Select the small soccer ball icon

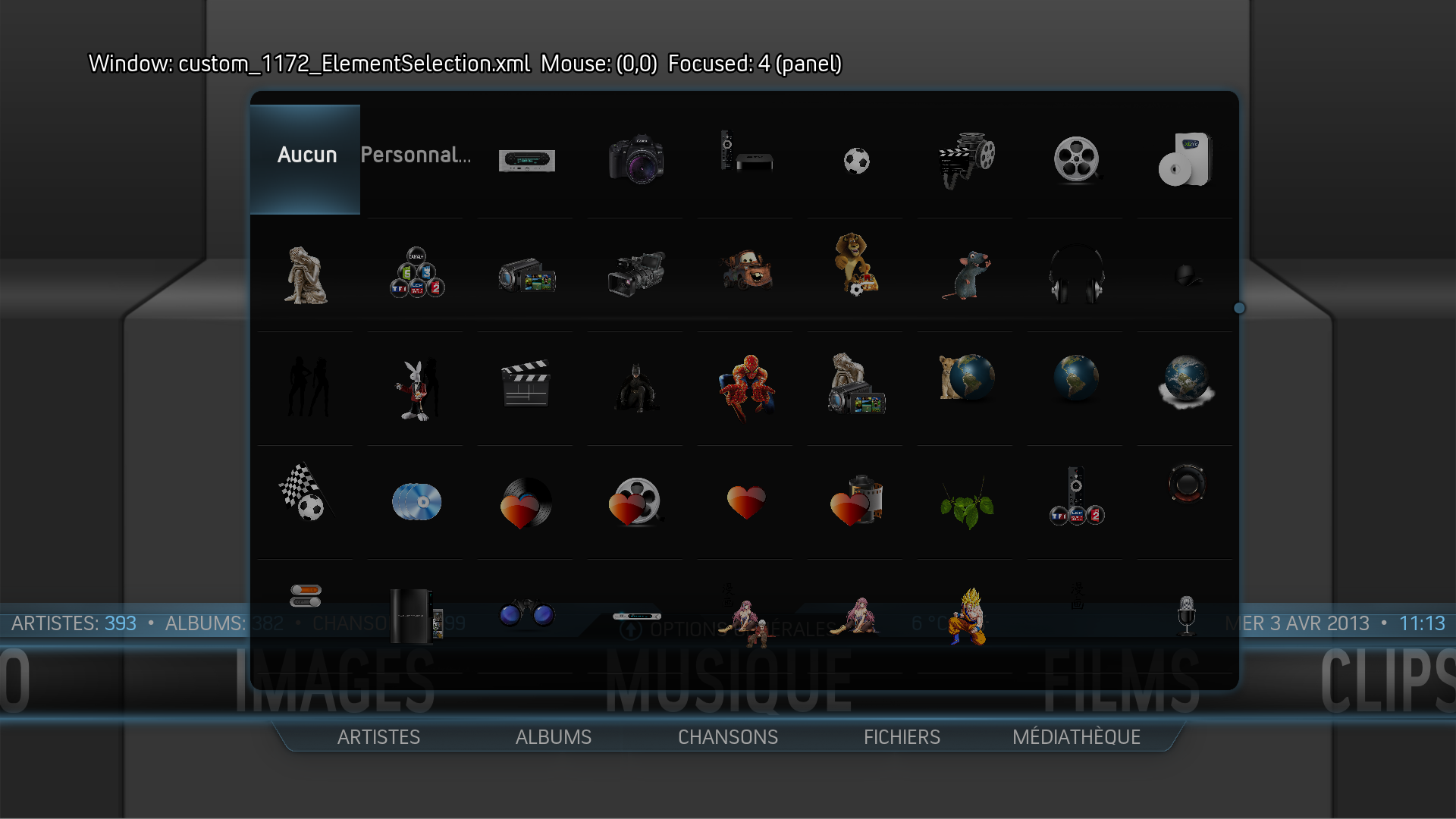(856, 161)
